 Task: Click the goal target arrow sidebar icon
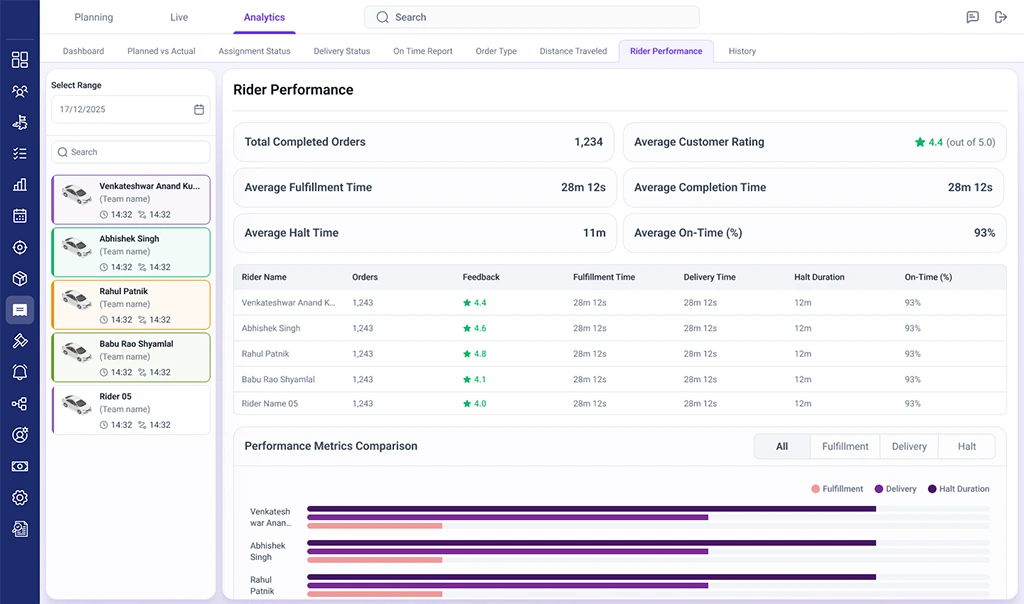(x=20, y=435)
